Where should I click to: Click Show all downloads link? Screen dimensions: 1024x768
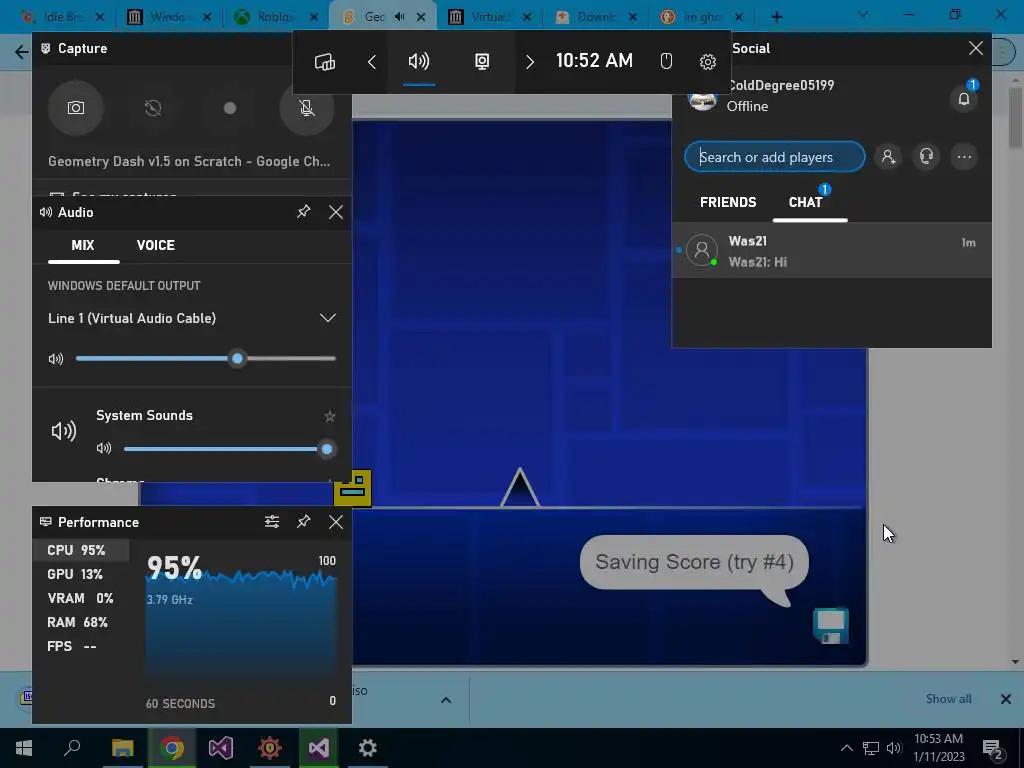click(948, 699)
